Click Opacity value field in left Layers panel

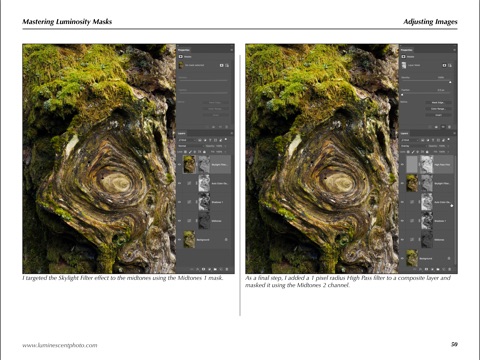coord(219,146)
